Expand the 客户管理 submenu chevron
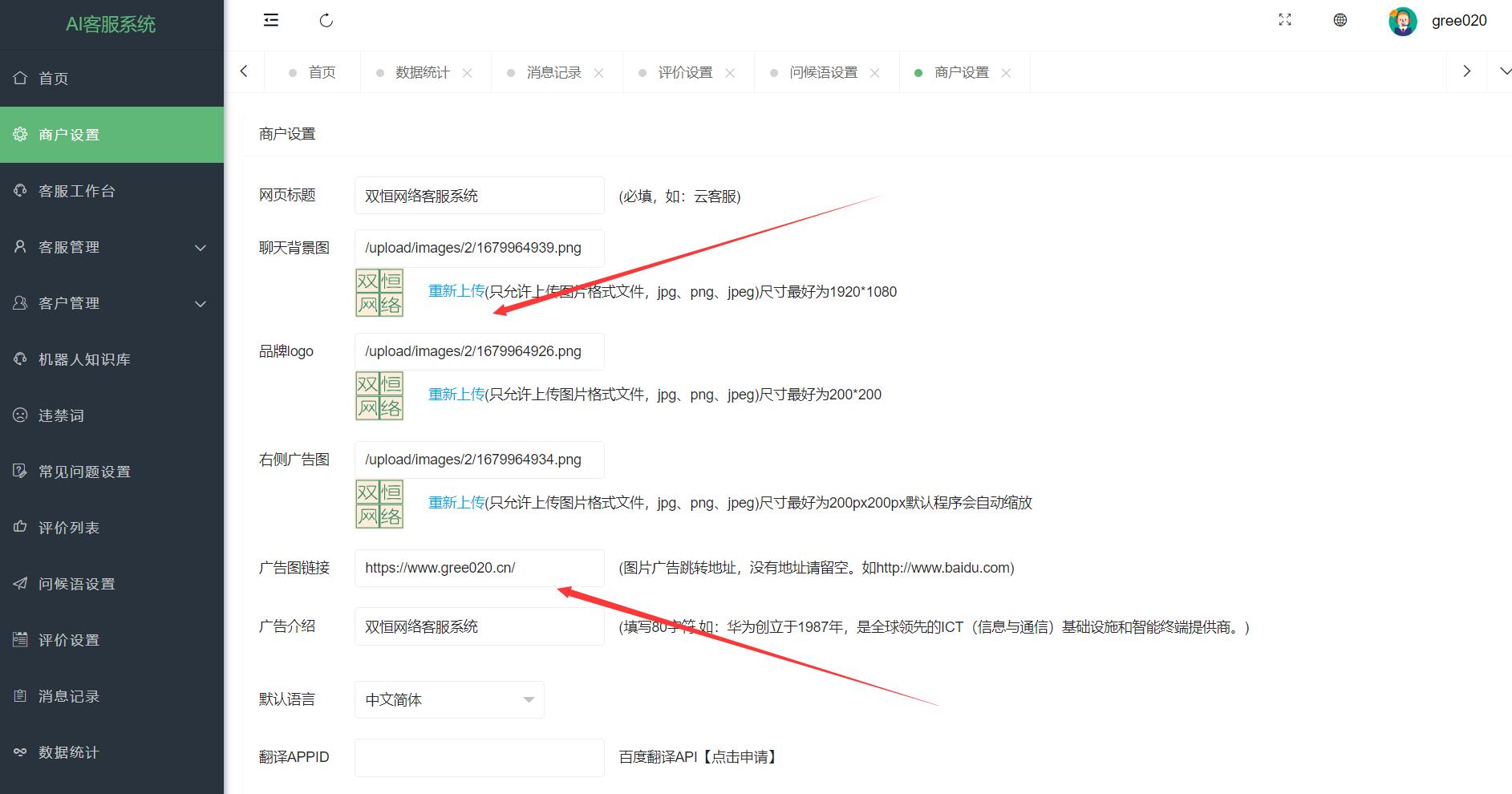Image resolution: width=1512 pixels, height=794 pixels. point(201,304)
